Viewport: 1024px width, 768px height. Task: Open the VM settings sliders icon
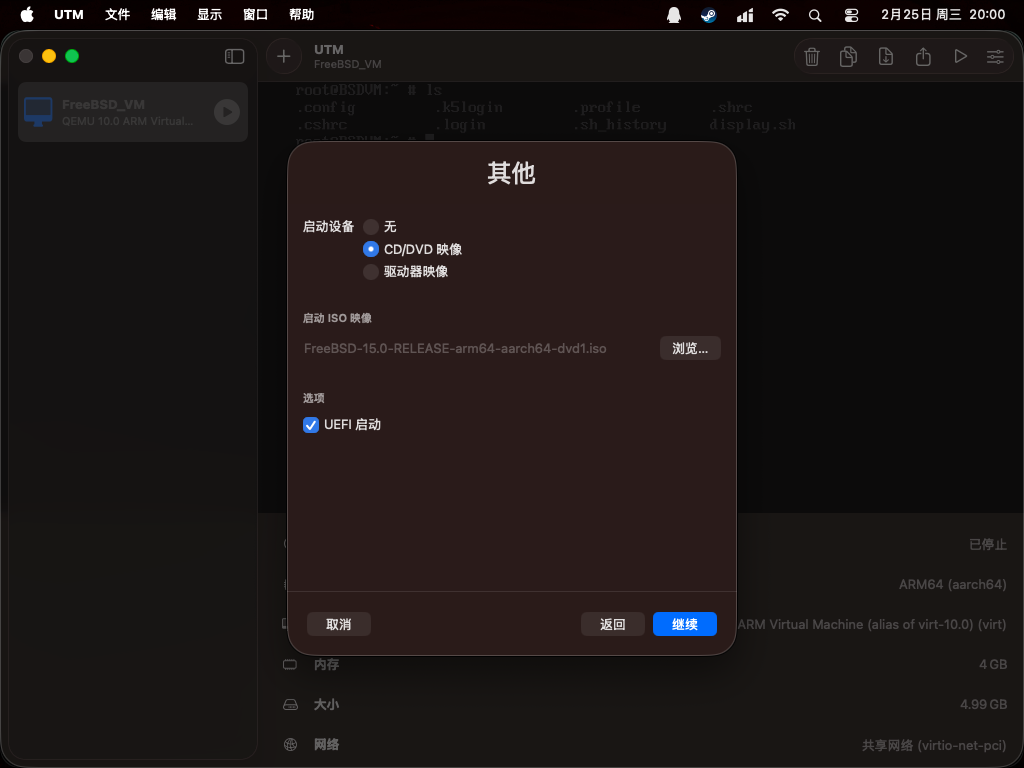click(x=995, y=57)
